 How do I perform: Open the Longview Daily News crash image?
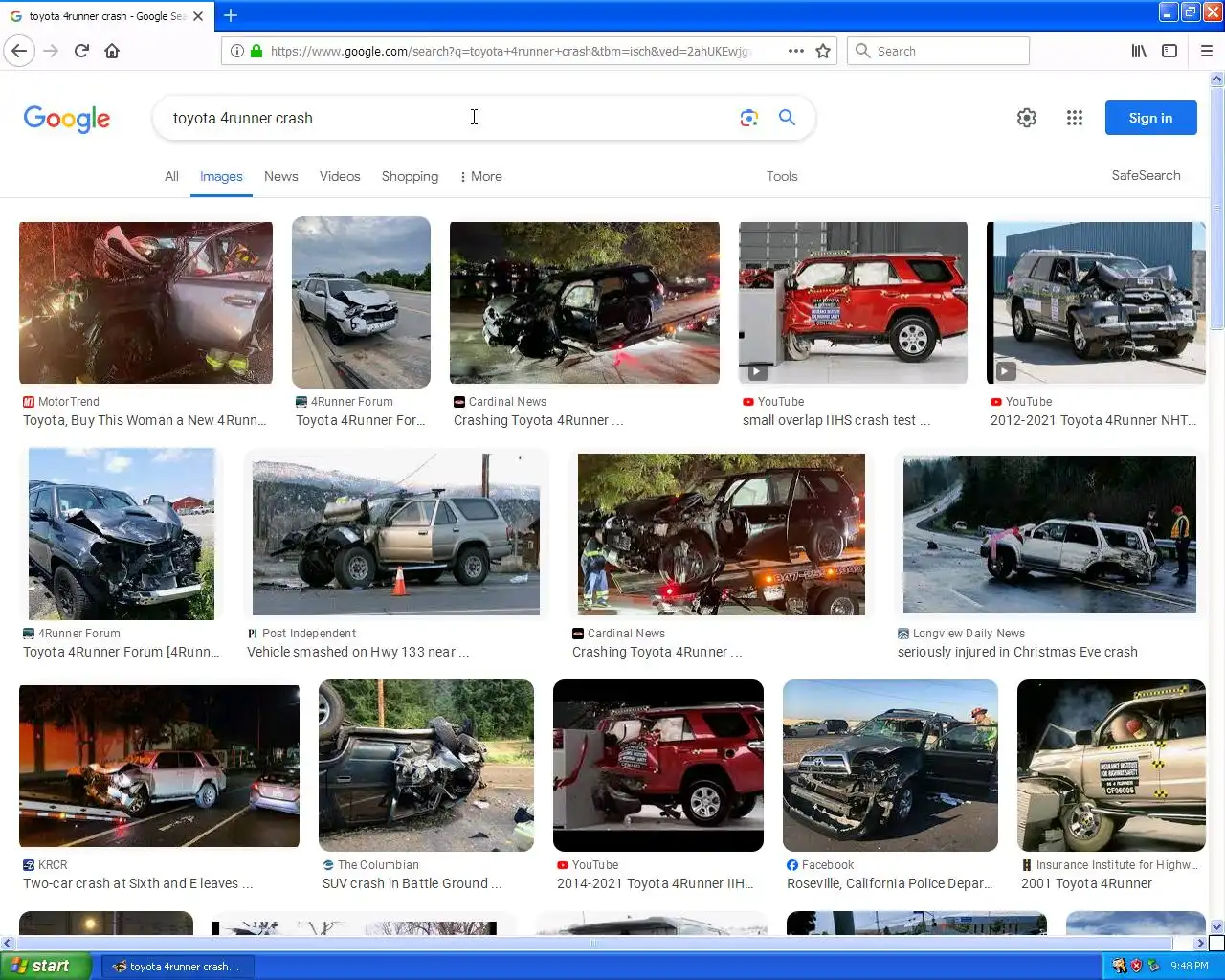[1049, 534]
